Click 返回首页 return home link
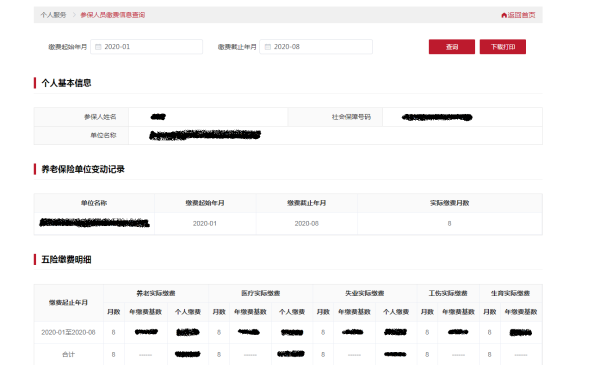The image size is (600, 365). (521, 15)
